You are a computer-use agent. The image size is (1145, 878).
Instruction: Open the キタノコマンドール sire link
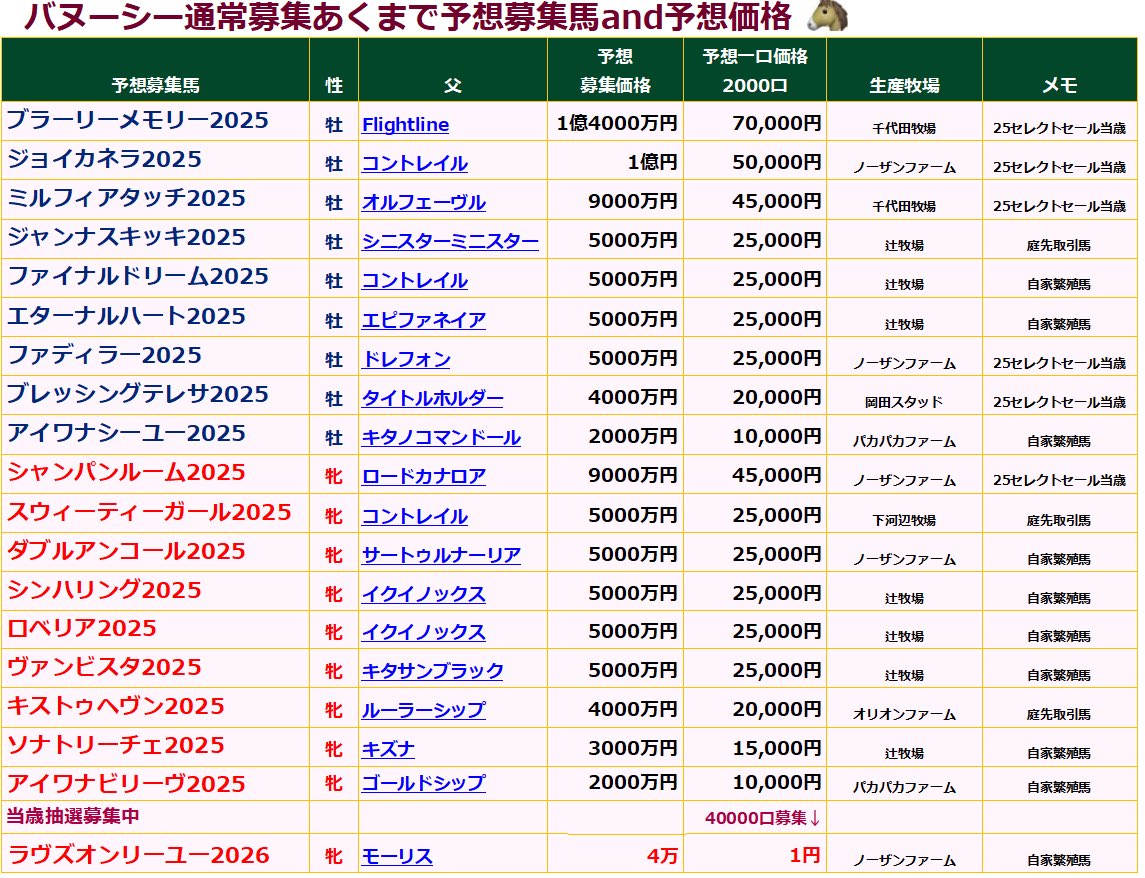point(441,438)
